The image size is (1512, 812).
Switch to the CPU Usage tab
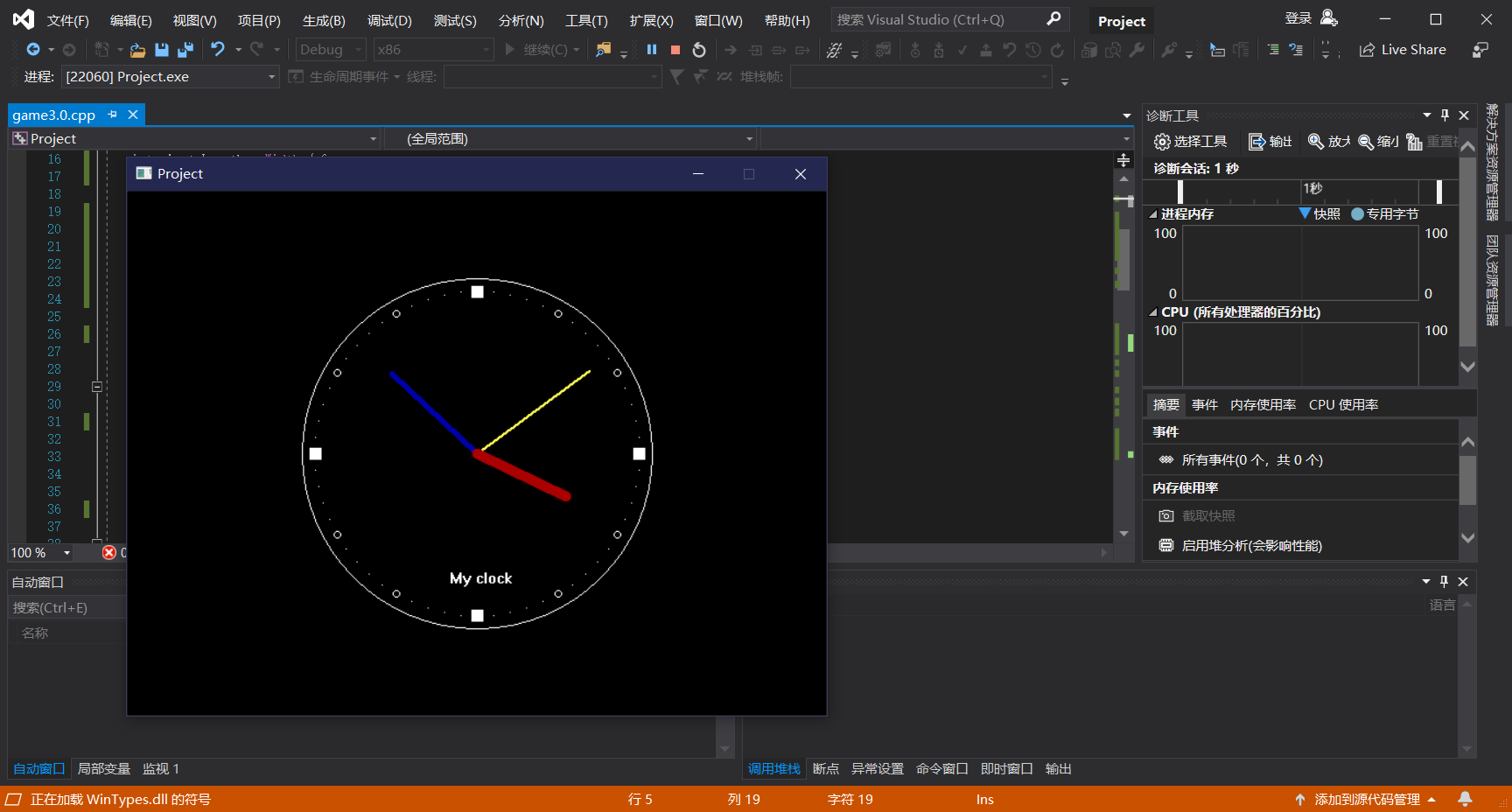pyautogui.click(x=1343, y=405)
